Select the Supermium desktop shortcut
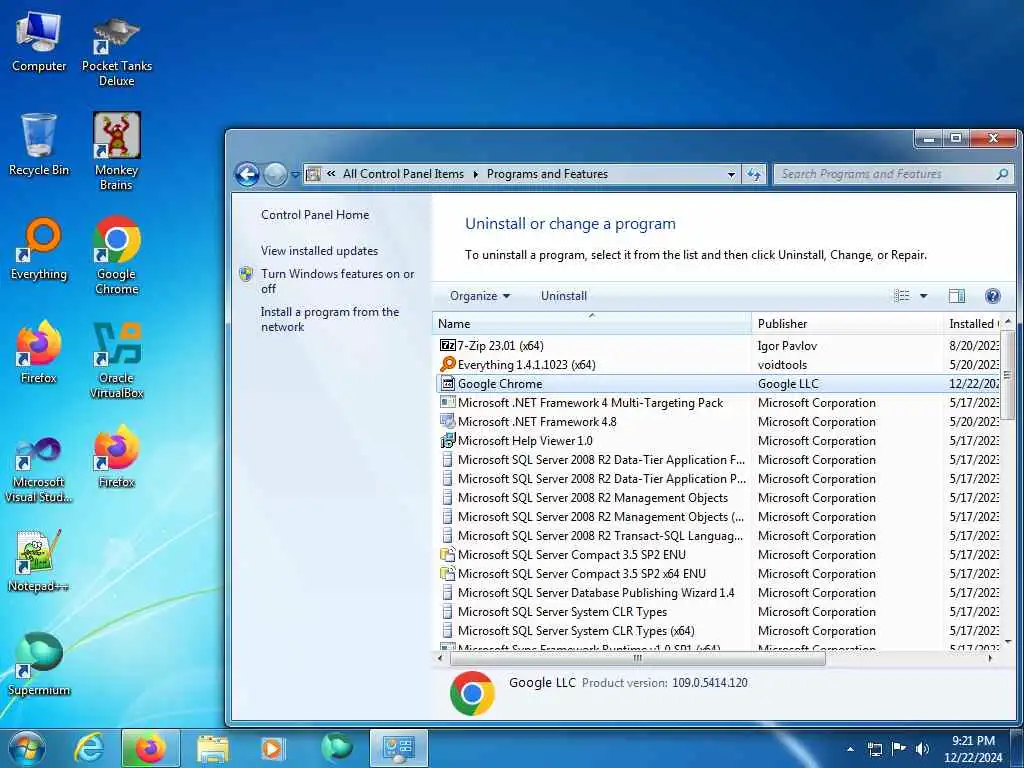Screen dimensions: 1024x768 tap(39, 665)
